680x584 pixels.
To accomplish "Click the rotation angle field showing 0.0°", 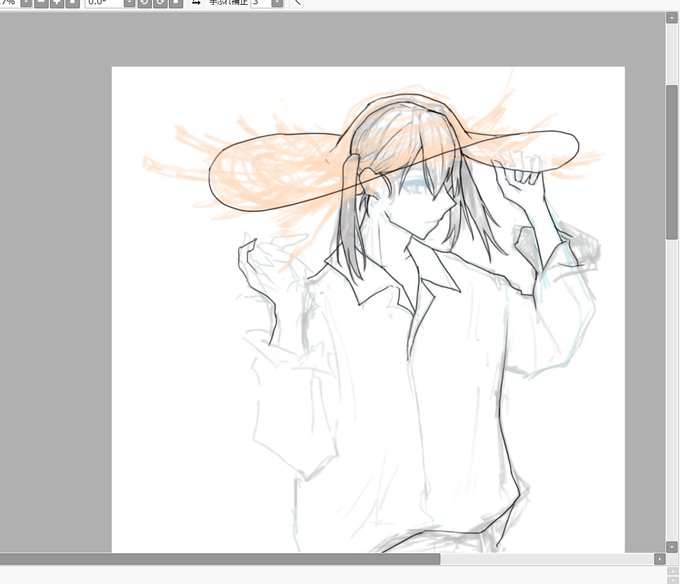I will [104, 3].
